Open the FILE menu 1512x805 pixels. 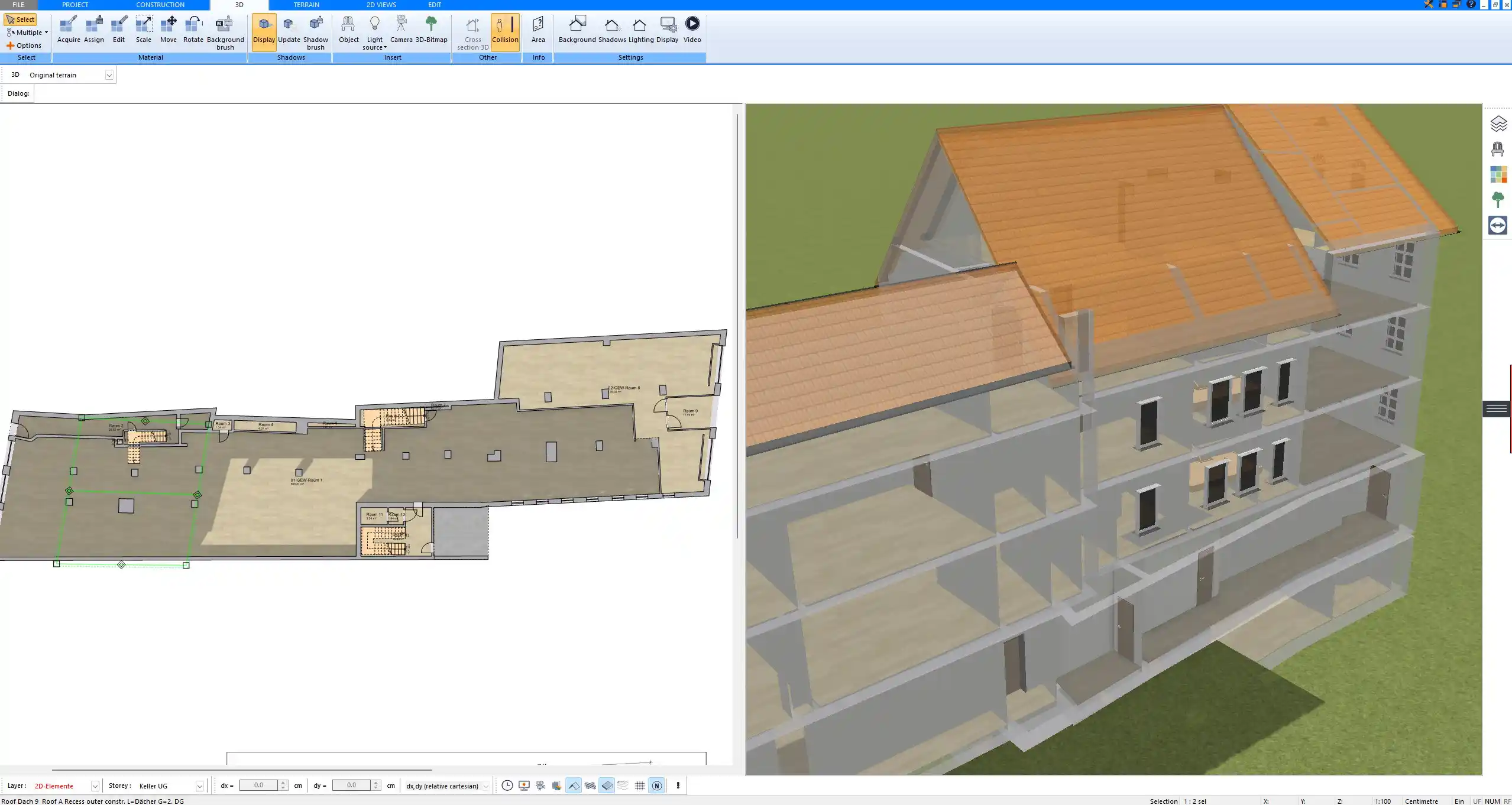[18, 5]
